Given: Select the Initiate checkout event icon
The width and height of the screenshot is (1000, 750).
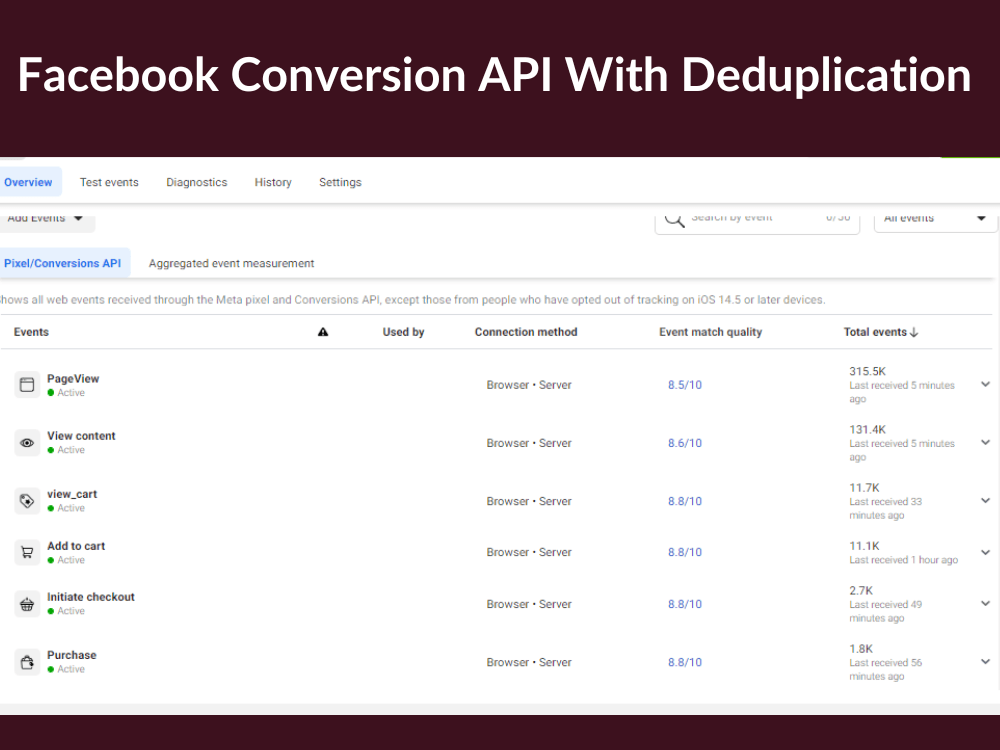Looking at the screenshot, I should [27, 602].
